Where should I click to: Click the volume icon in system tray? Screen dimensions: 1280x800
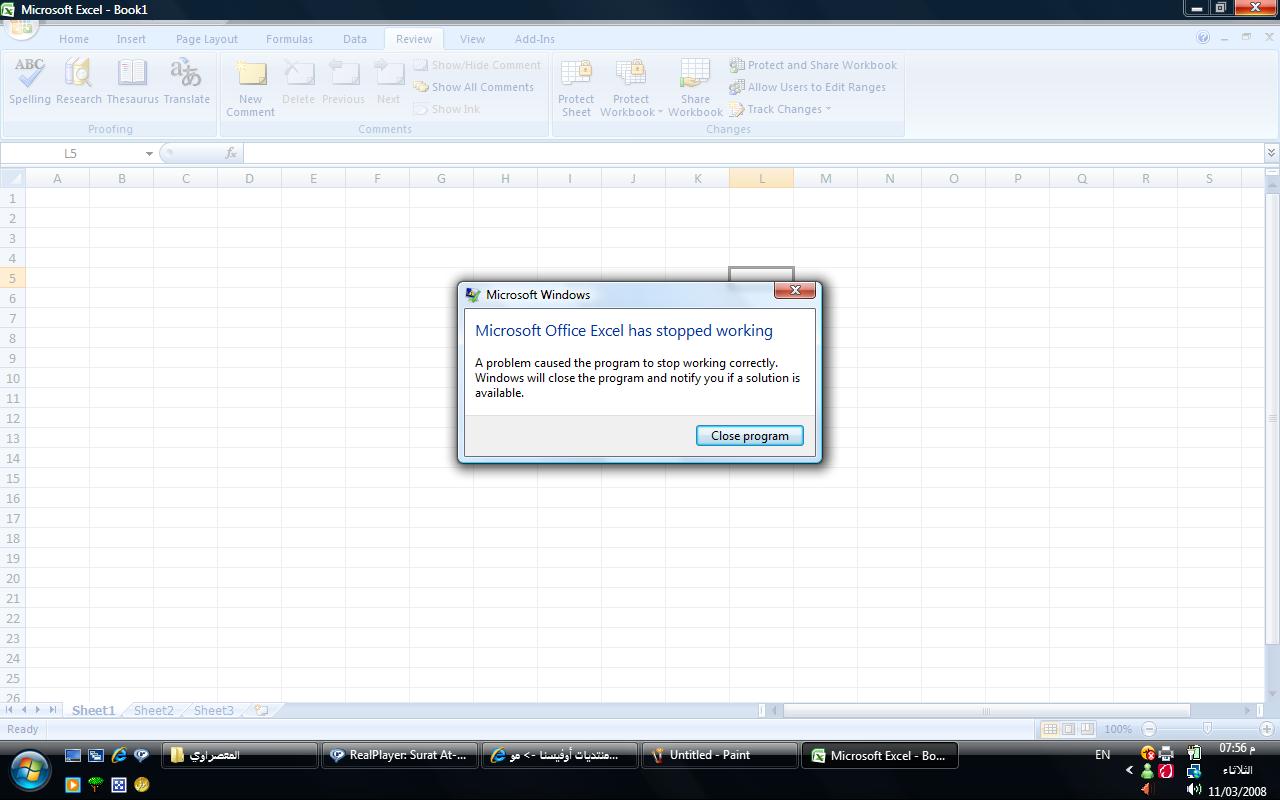(x=1193, y=790)
